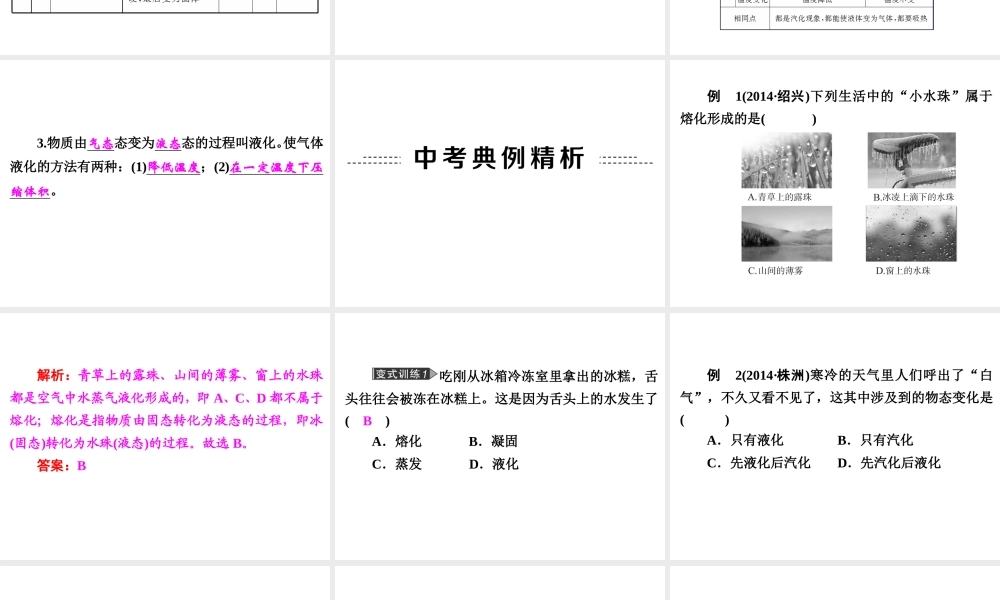Select the mountain mist photo
The width and height of the screenshot is (1000, 600).
click(786, 233)
